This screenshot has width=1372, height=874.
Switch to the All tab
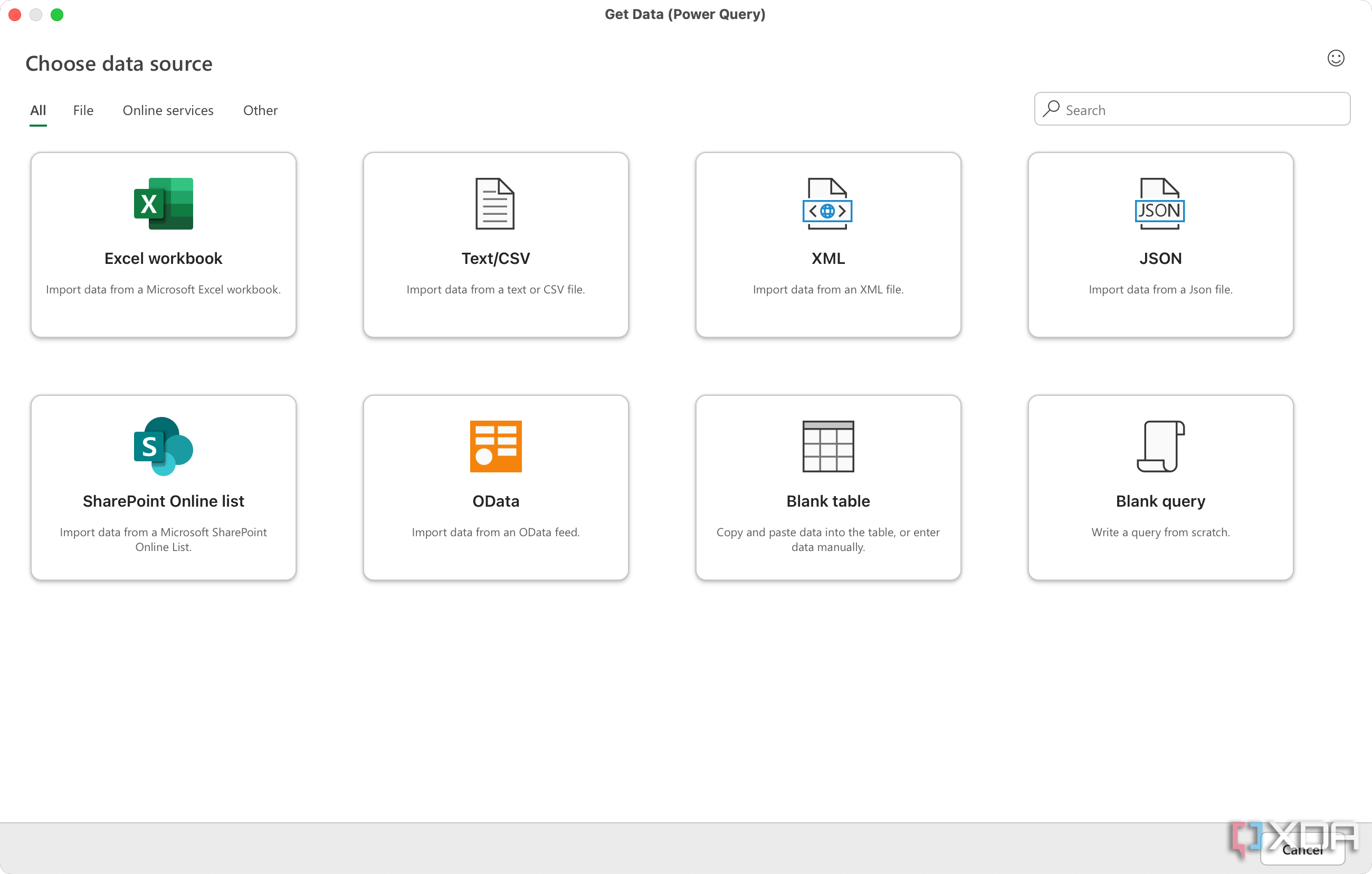[x=38, y=110]
